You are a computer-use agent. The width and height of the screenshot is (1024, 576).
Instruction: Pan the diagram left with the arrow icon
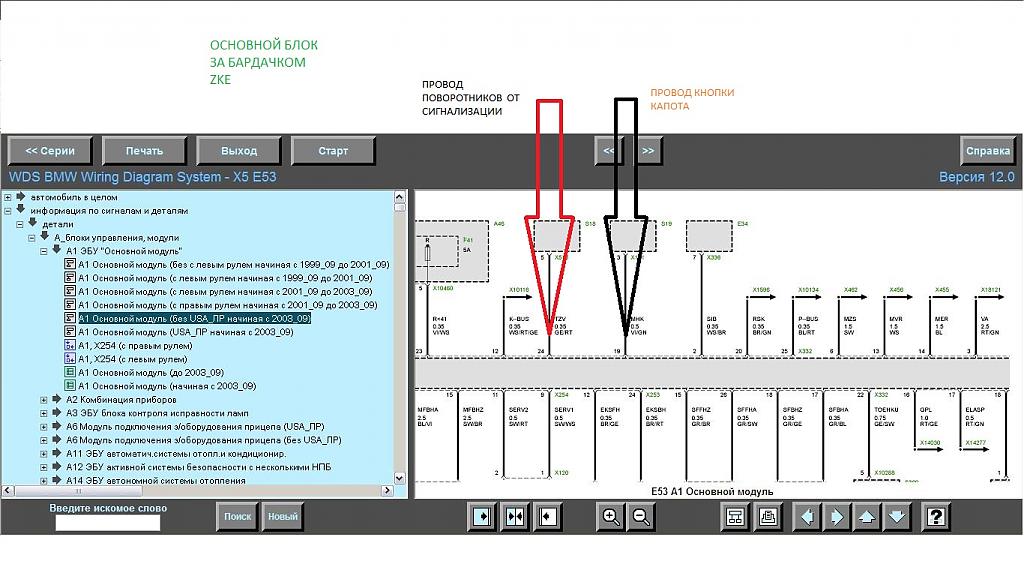coord(806,517)
